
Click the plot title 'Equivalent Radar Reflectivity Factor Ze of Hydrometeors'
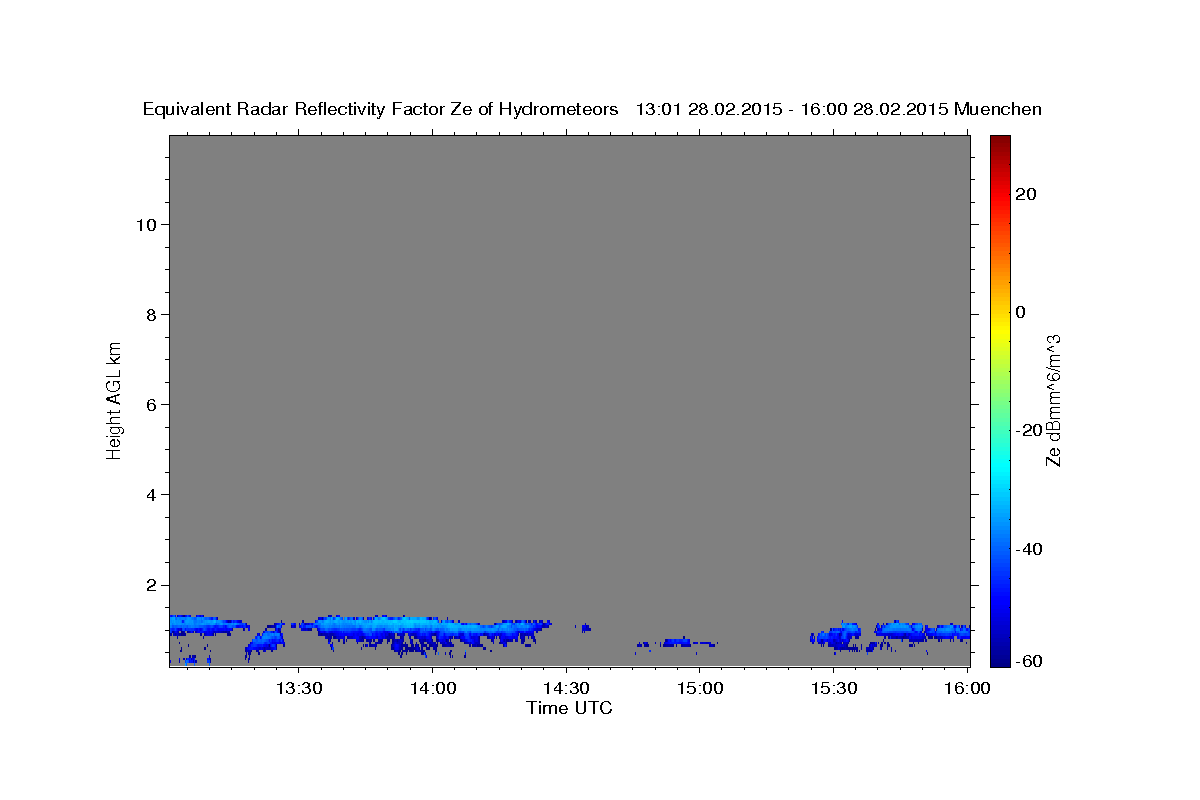(381, 110)
